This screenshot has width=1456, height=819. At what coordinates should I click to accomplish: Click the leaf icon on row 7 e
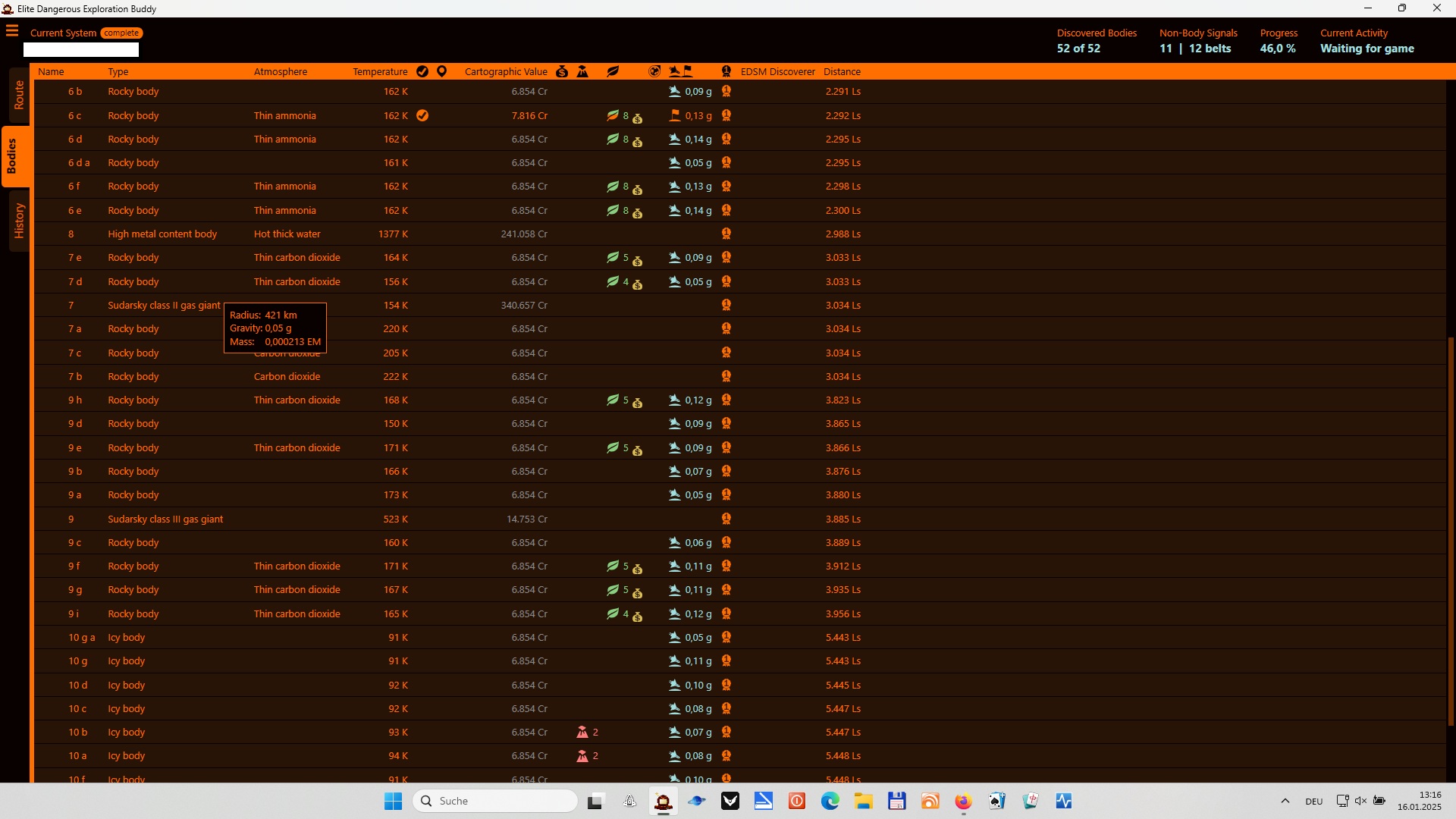tap(613, 257)
